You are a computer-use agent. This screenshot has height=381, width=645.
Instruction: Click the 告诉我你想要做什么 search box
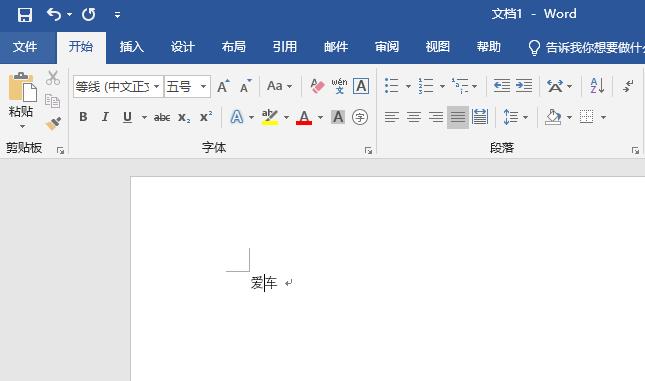(586, 48)
